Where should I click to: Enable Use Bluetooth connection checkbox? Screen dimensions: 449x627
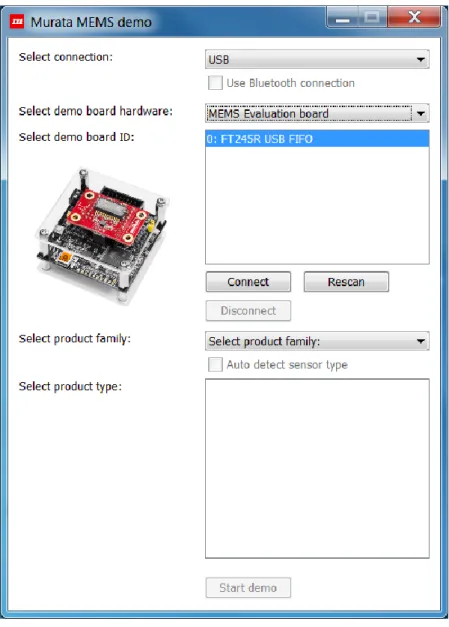pos(215,83)
